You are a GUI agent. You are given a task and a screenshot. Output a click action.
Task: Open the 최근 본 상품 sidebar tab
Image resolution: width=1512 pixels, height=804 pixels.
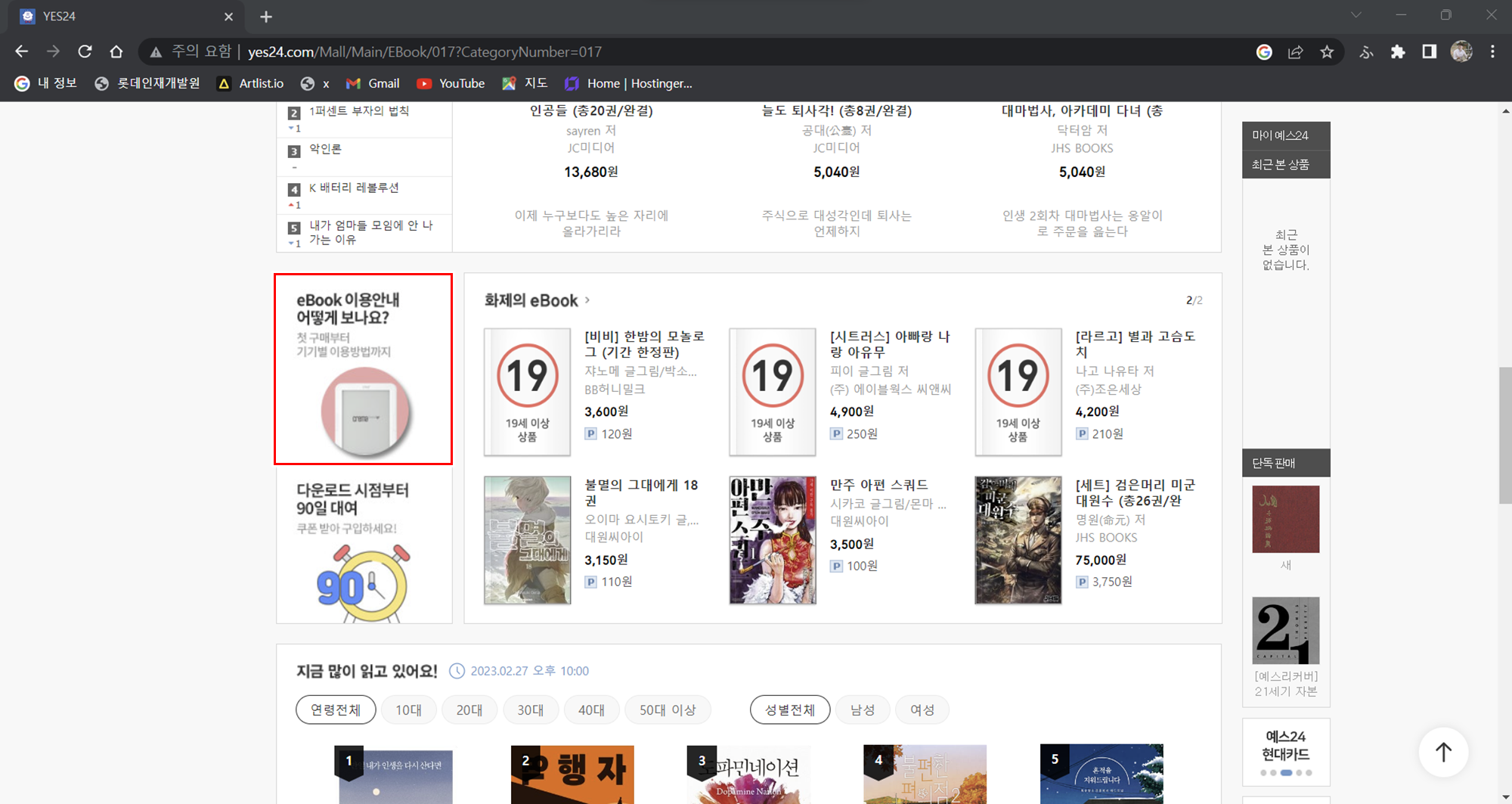(x=1286, y=164)
